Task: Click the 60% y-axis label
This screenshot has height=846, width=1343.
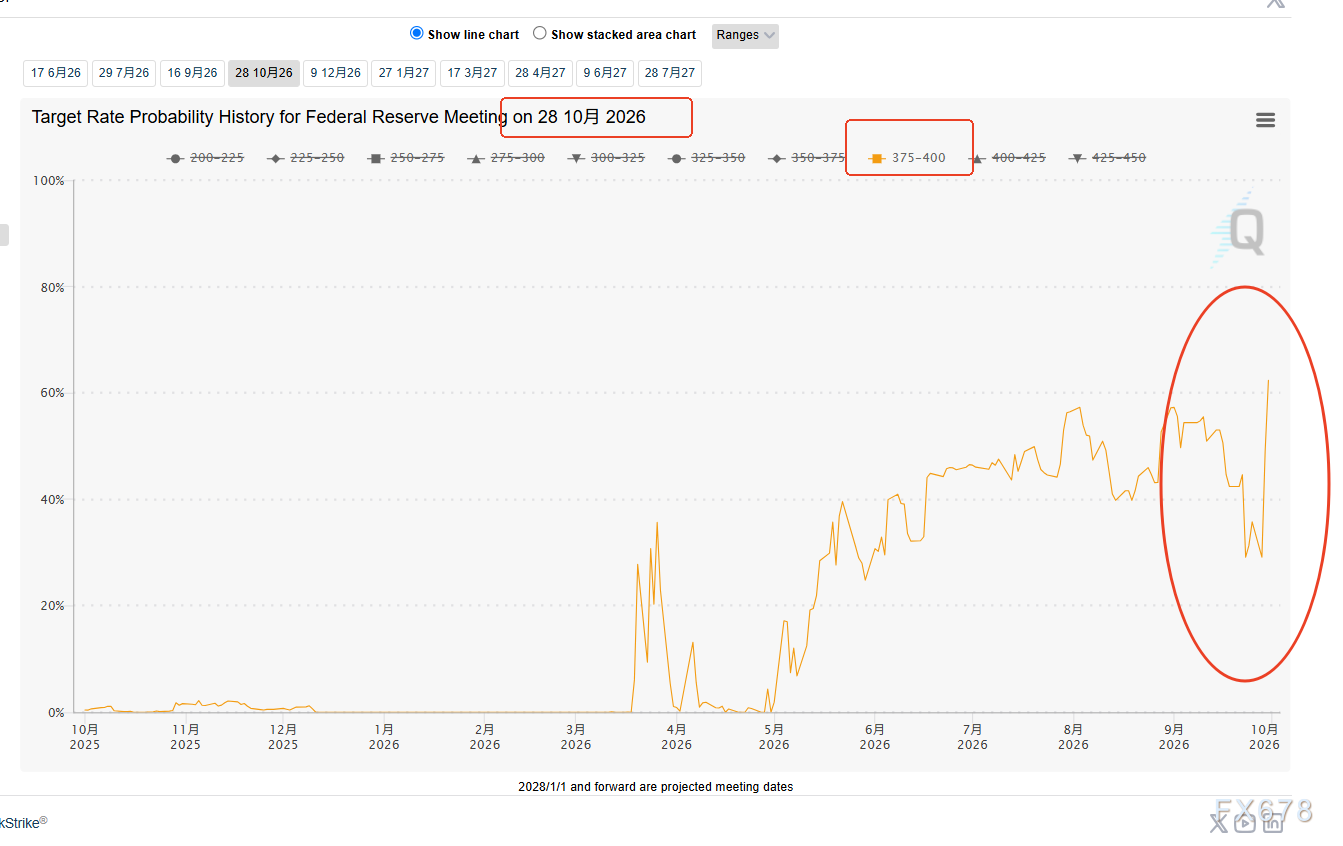Action: (51, 393)
